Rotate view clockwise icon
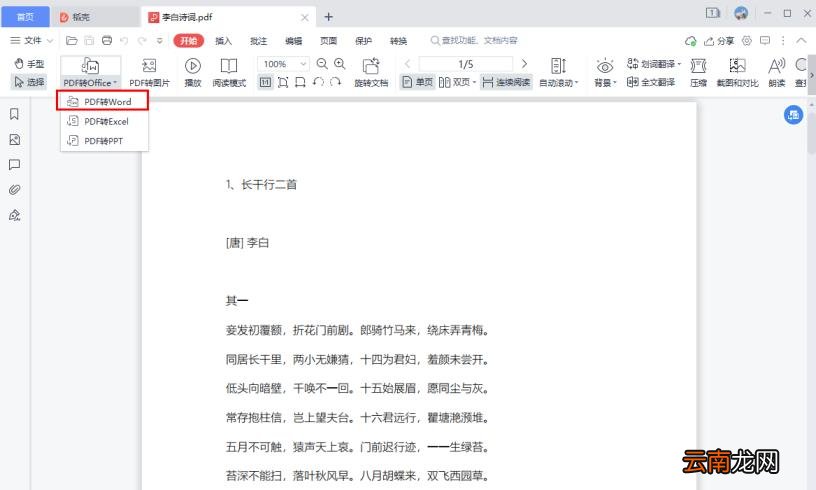Viewport: 816px width, 490px height. [336, 82]
